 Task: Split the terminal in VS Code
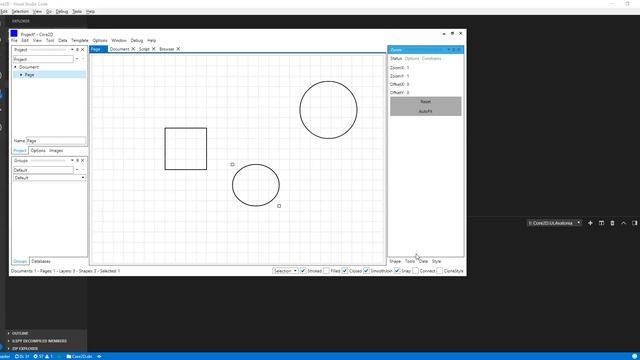[601, 223]
